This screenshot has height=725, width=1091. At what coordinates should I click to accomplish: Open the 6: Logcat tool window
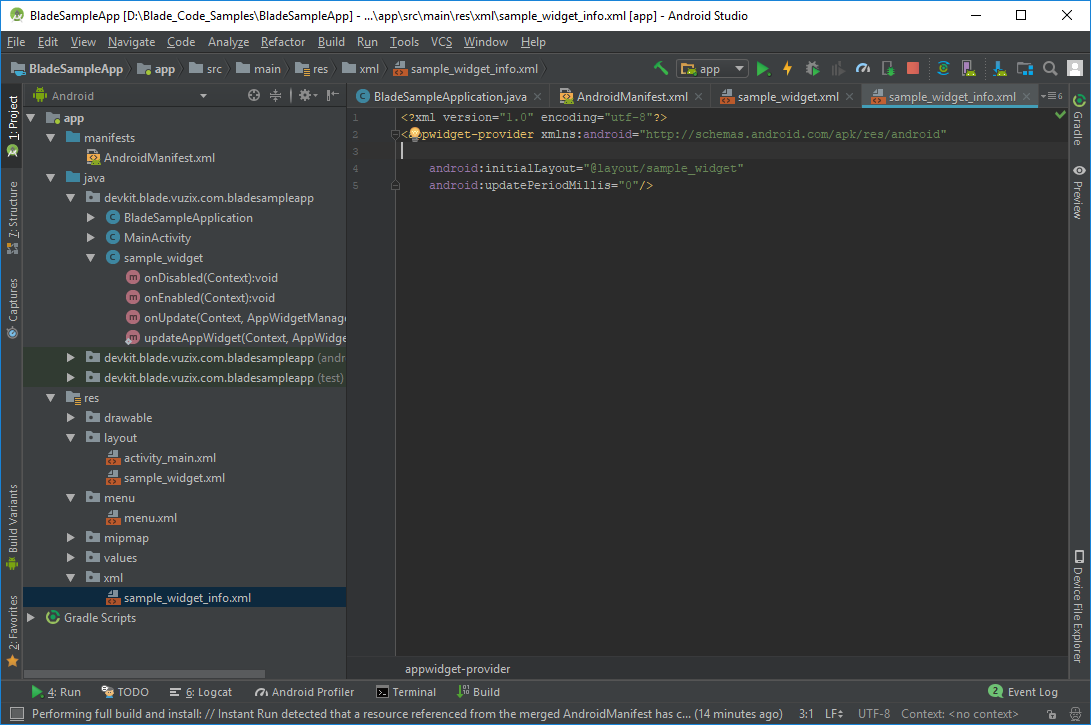pyautogui.click(x=201, y=692)
